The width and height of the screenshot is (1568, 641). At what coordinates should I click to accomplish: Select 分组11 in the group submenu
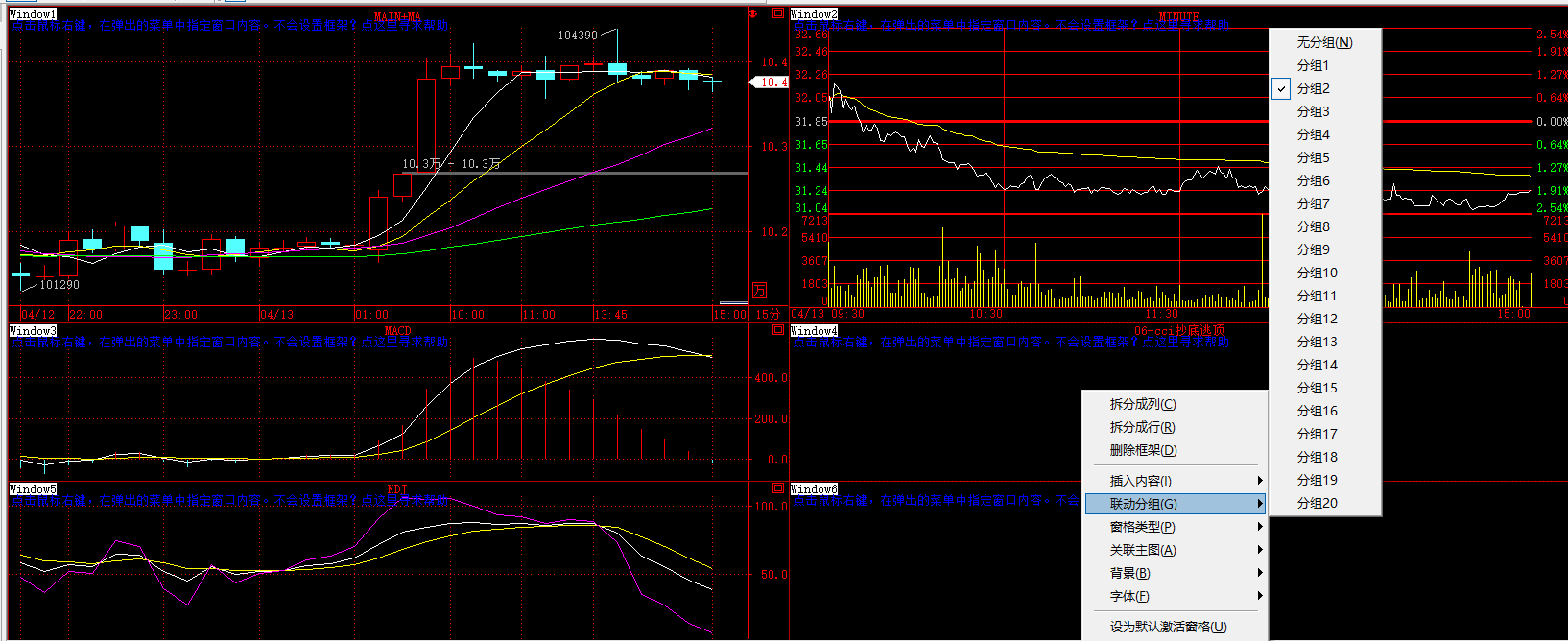tap(1325, 296)
